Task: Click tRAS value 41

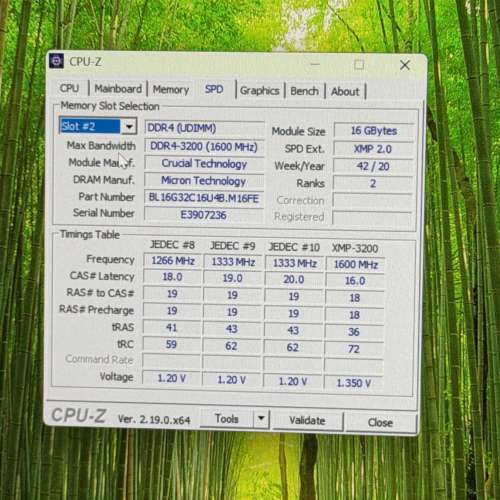Action: [x=172, y=328]
